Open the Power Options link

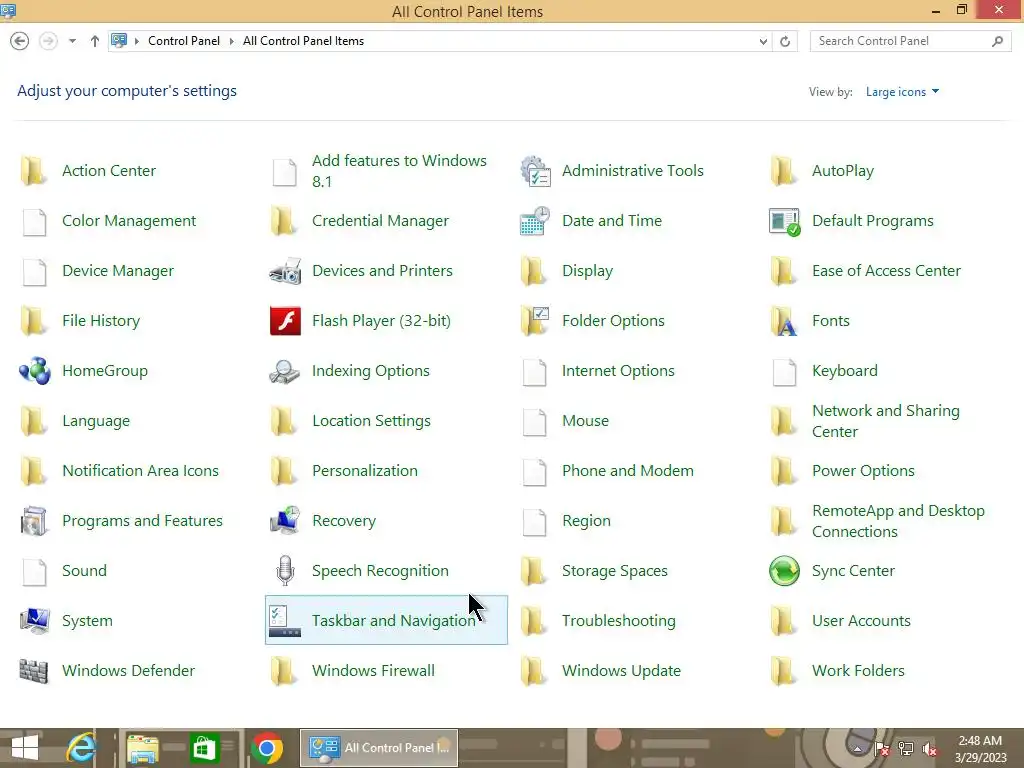863,471
